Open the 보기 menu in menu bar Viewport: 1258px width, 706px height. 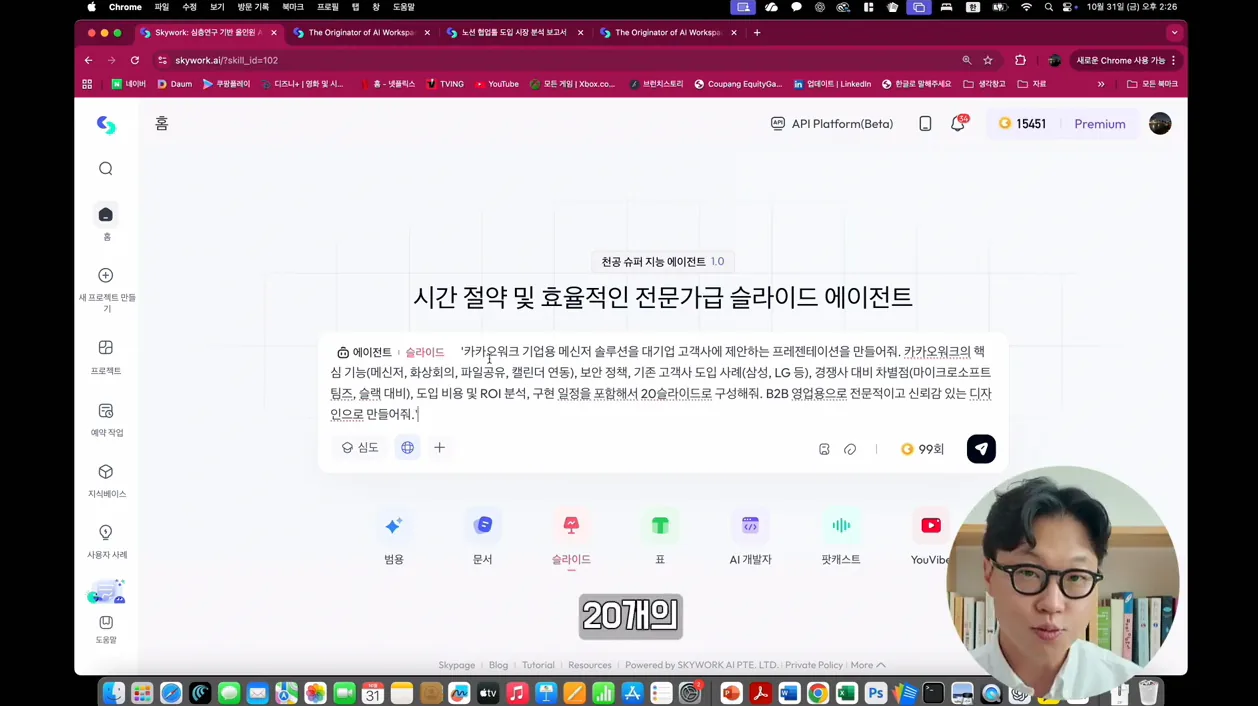[x=217, y=7]
